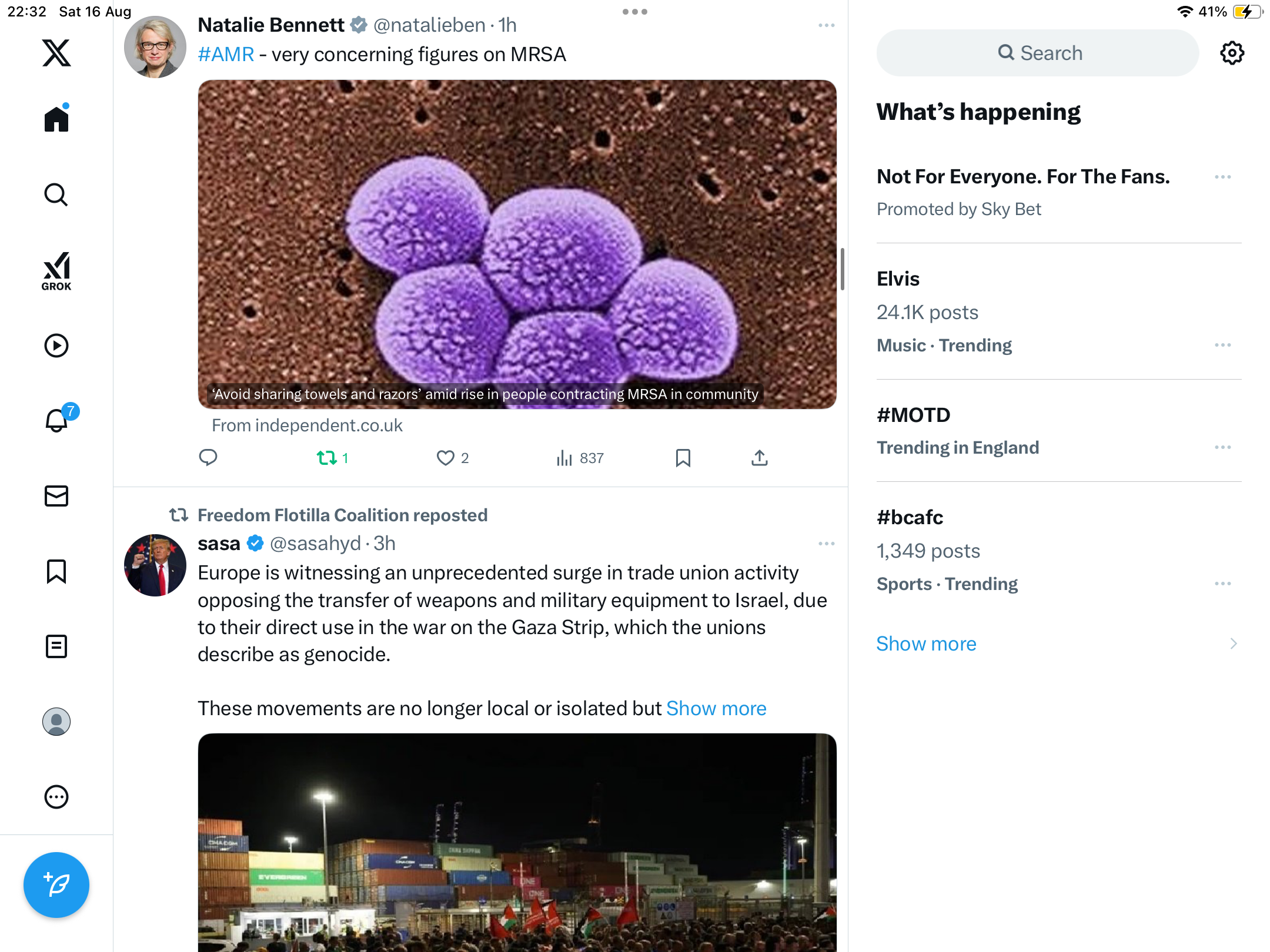Bookmark Natalie Bennett's MRSA post
This screenshot has width=1270, height=952.
coord(683,458)
